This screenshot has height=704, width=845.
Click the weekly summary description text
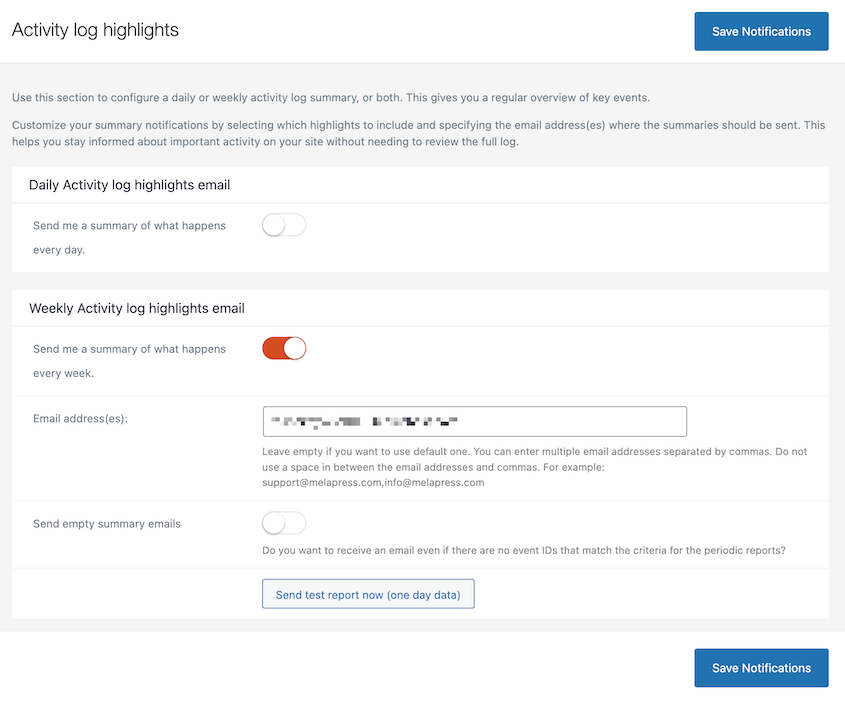pos(128,360)
